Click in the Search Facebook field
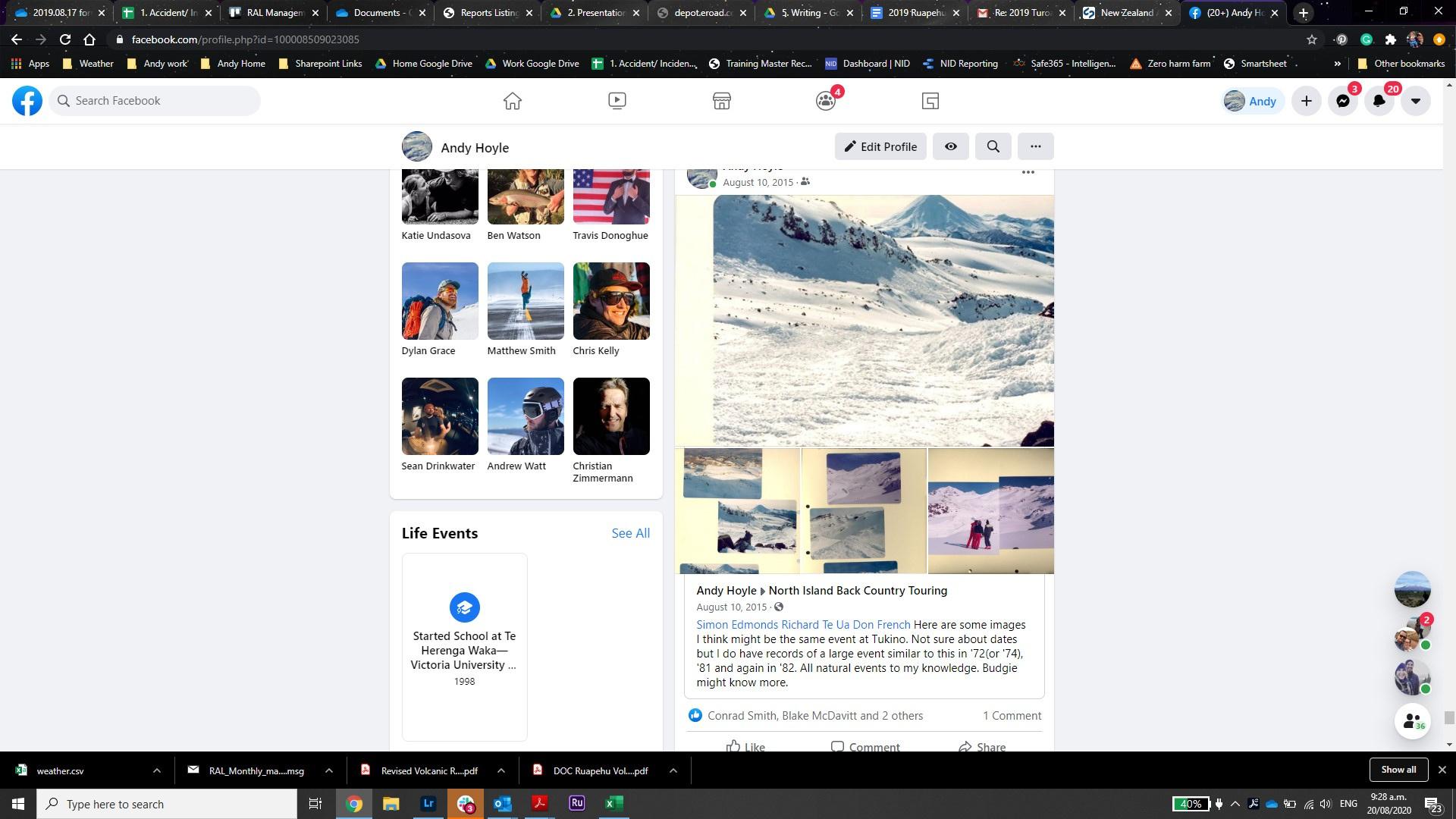The height and width of the screenshot is (819, 1456). pyautogui.click(x=155, y=101)
